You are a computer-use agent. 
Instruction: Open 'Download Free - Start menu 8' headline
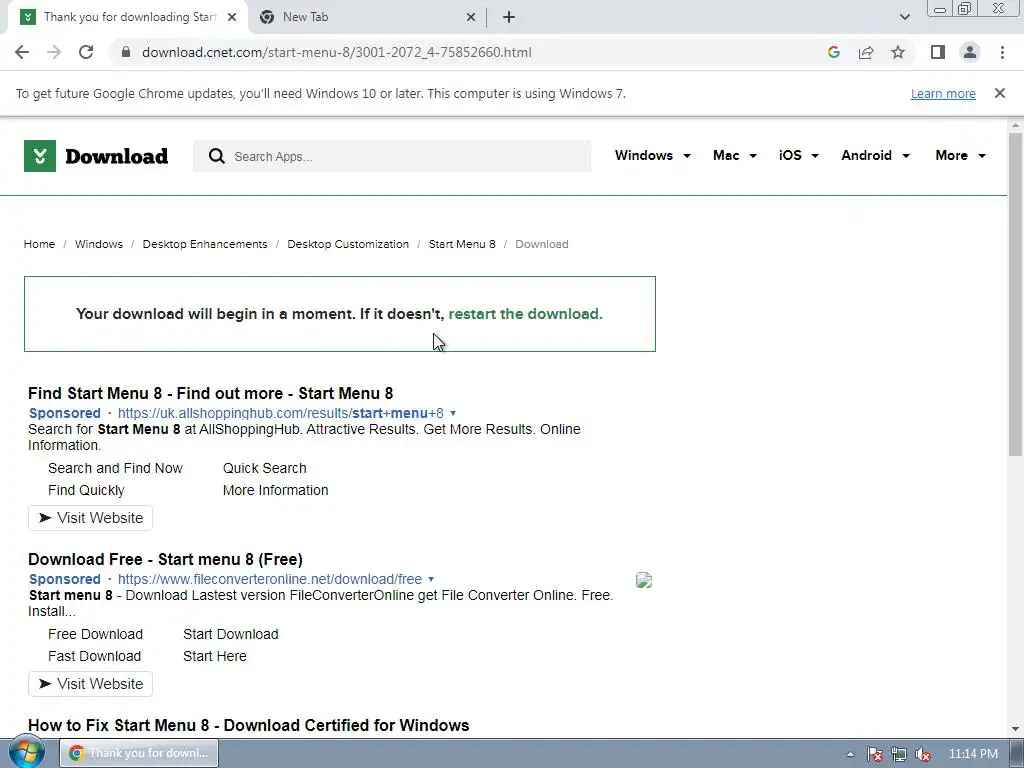click(165, 559)
